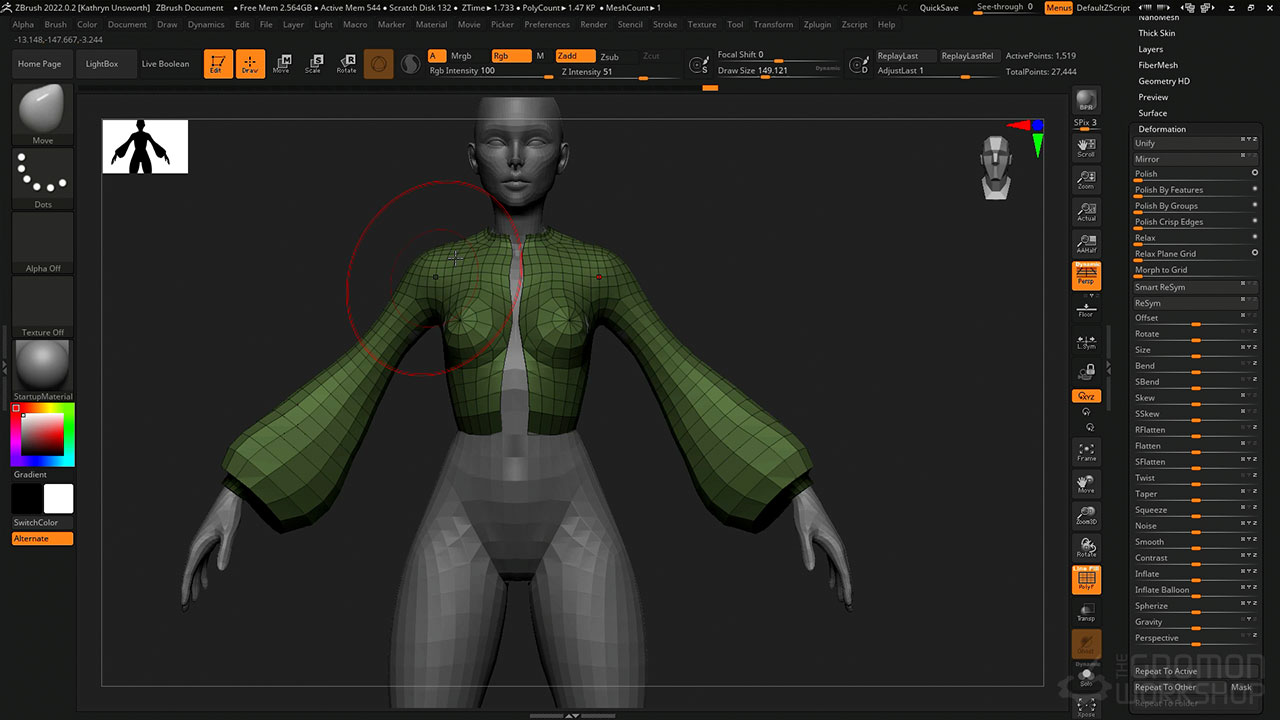Image resolution: width=1280 pixels, height=720 pixels.
Task: Click the silhouette thumbnail preview in viewport
Action: [x=145, y=146]
